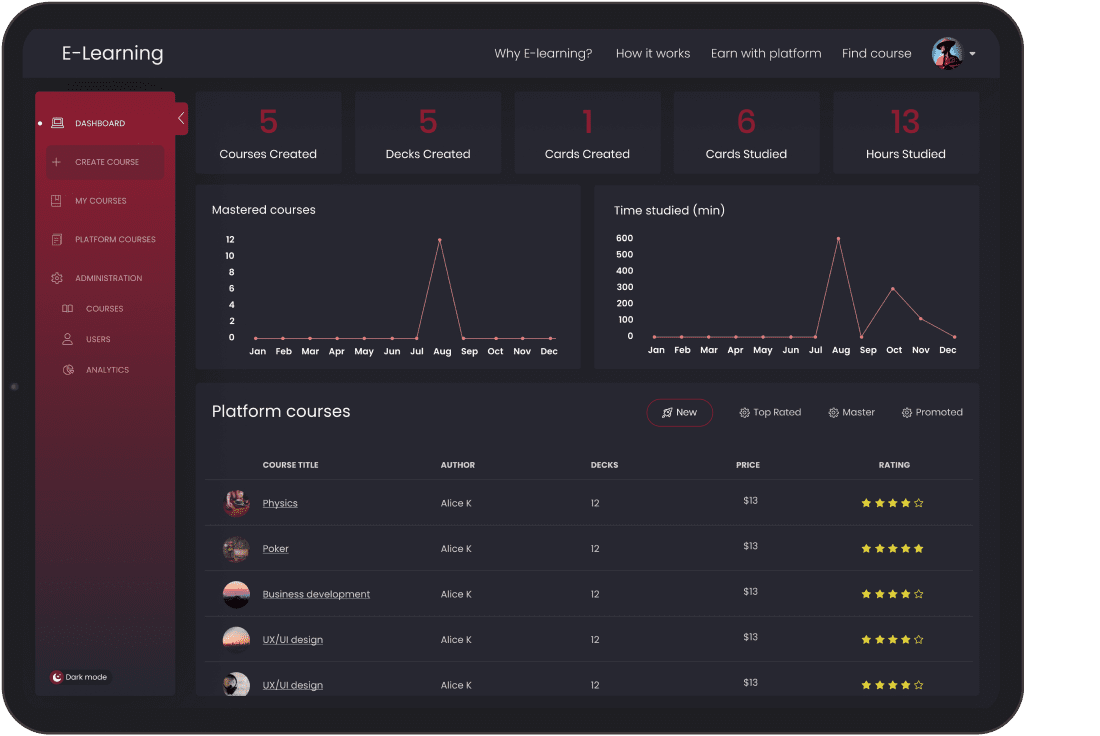Open the Users person icon
The image size is (1100, 736).
click(68, 339)
